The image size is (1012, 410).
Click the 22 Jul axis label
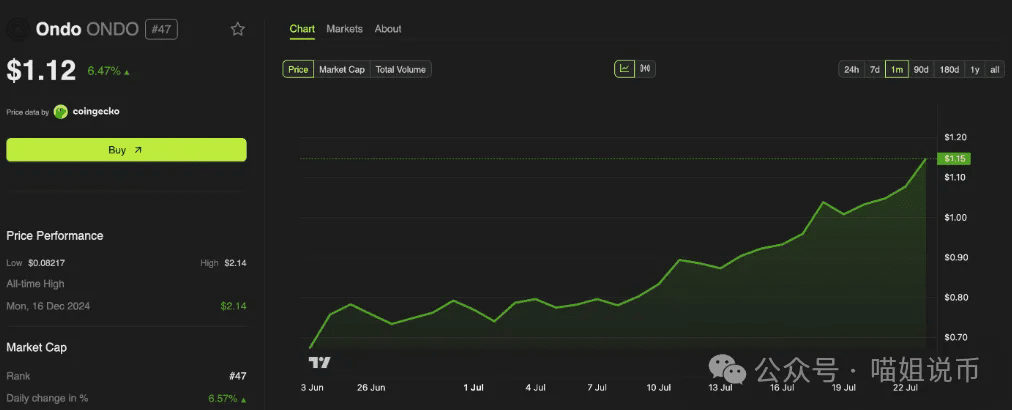click(x=906, y=387)
